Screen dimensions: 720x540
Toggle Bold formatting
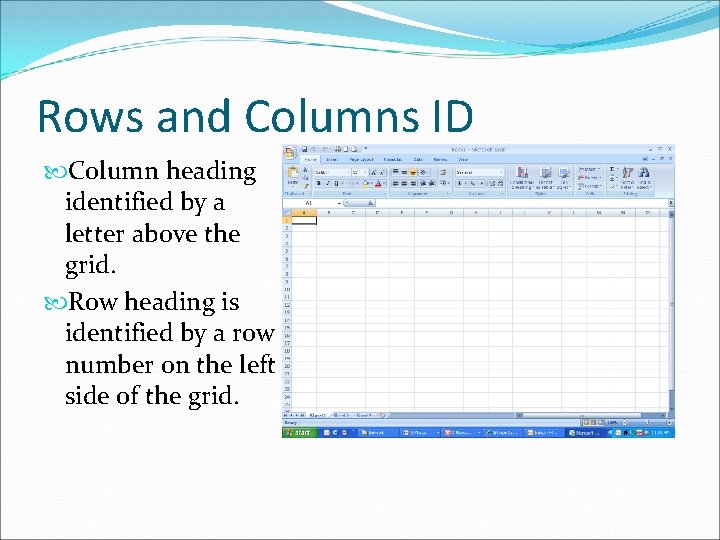[x=319, y=183]
